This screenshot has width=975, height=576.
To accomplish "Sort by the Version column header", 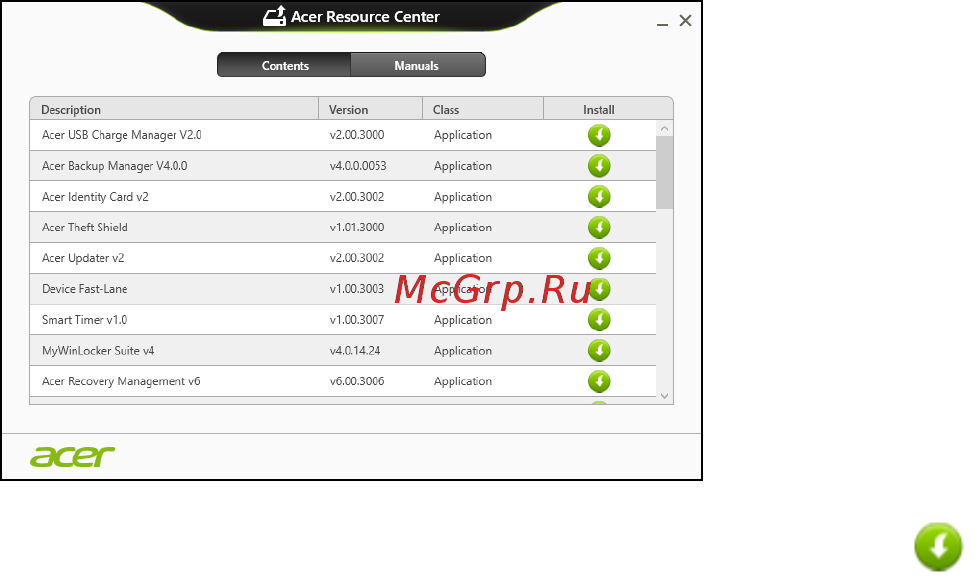I will [x=371, y=109].
